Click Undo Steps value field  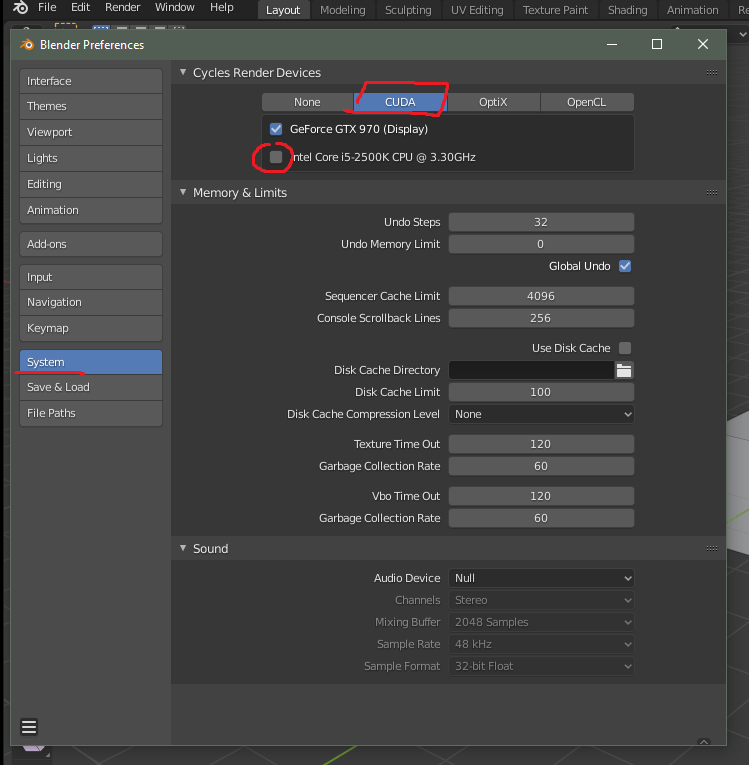pos(541,222)
